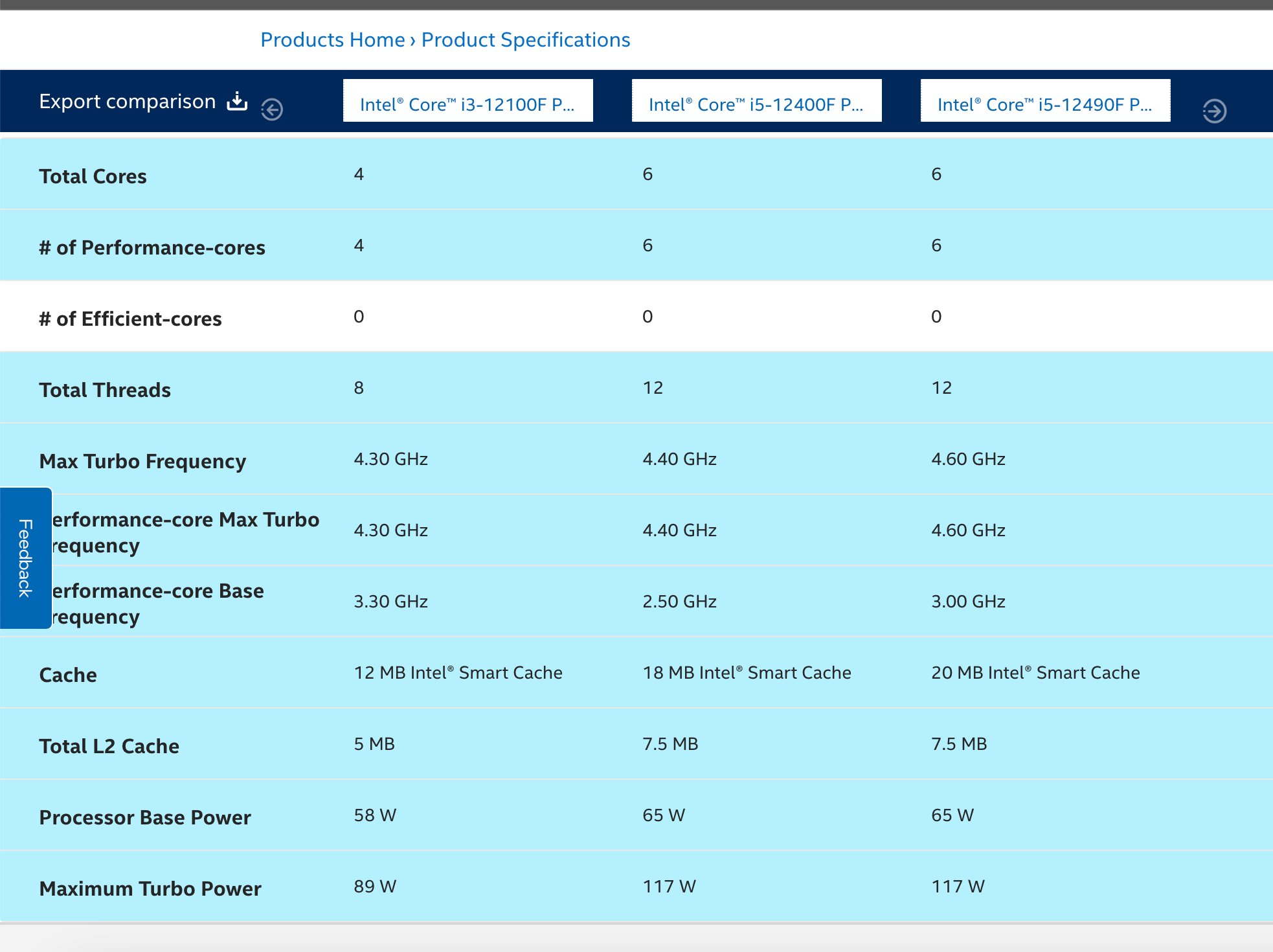Open the Intel Core i3-12100F product header
This screenshot has width=1273, height=952.
coord(468,100)
